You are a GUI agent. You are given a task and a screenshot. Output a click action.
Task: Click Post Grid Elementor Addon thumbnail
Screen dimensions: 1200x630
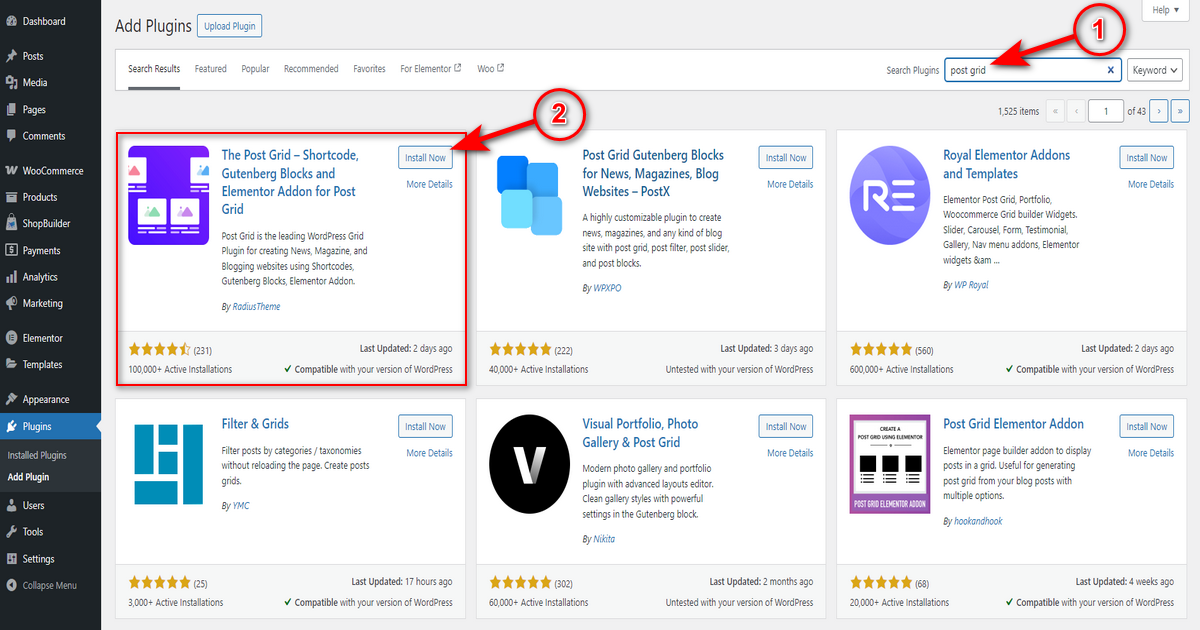coord(890,464)
